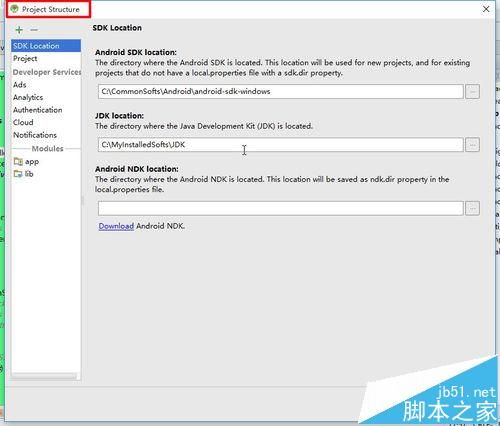Click the JDK location path field
This screenshot has height=426, width=500.
pos(281,145)
